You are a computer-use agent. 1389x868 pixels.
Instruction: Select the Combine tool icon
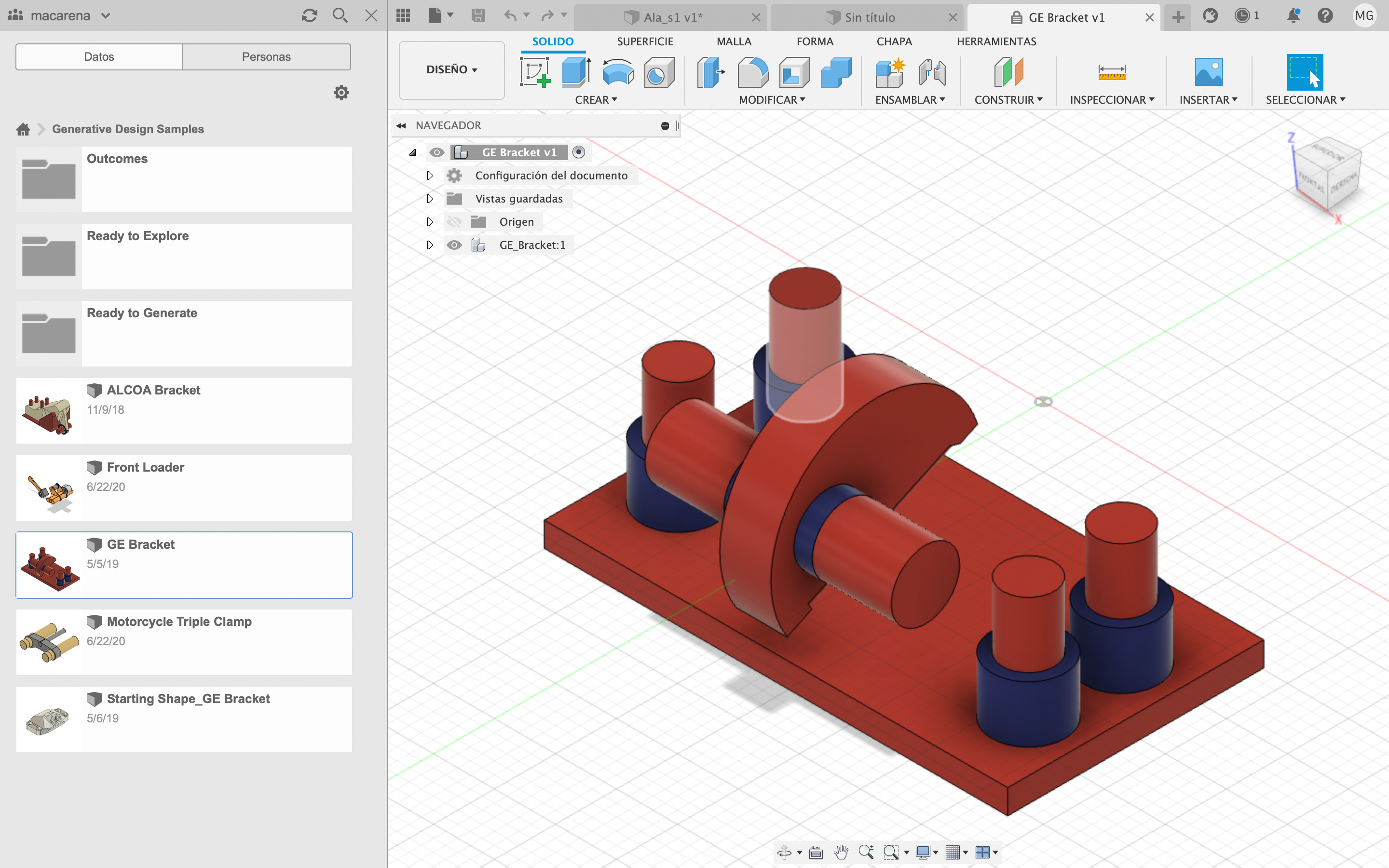point(836,72)
